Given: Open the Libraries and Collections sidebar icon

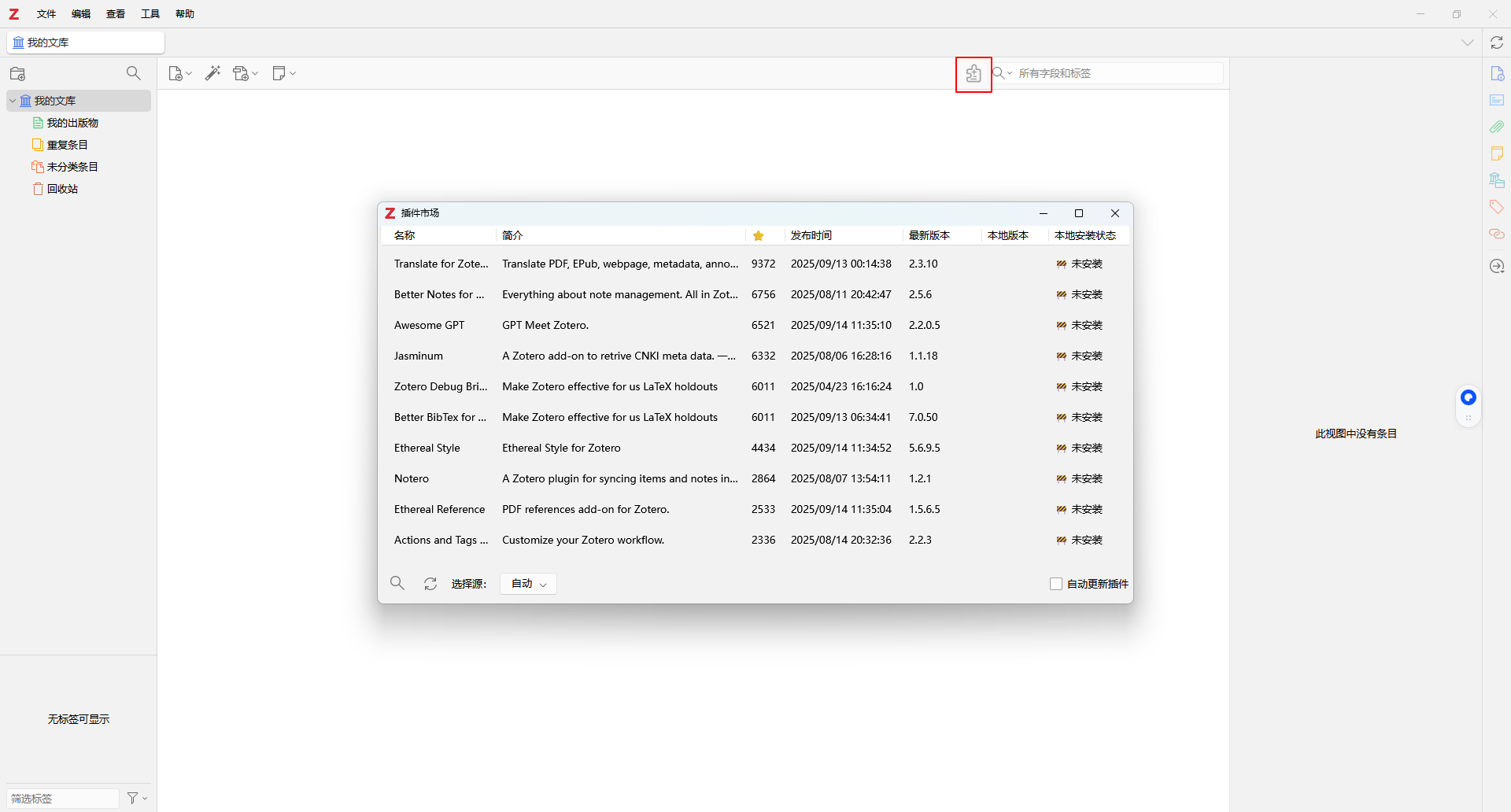Looking at the screenshot, I should tap(1497, 180).
